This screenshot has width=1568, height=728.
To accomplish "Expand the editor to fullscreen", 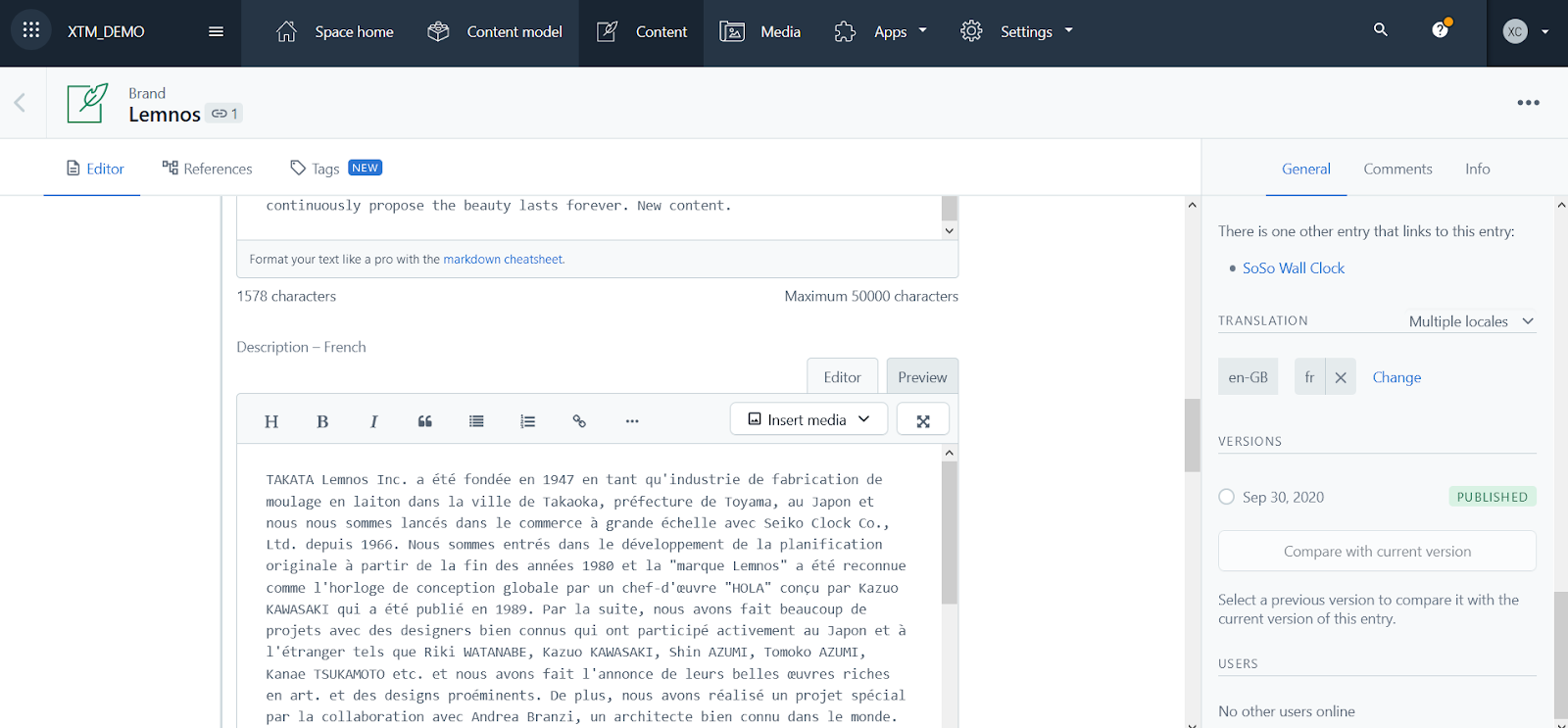I will [x=922, y=420].
